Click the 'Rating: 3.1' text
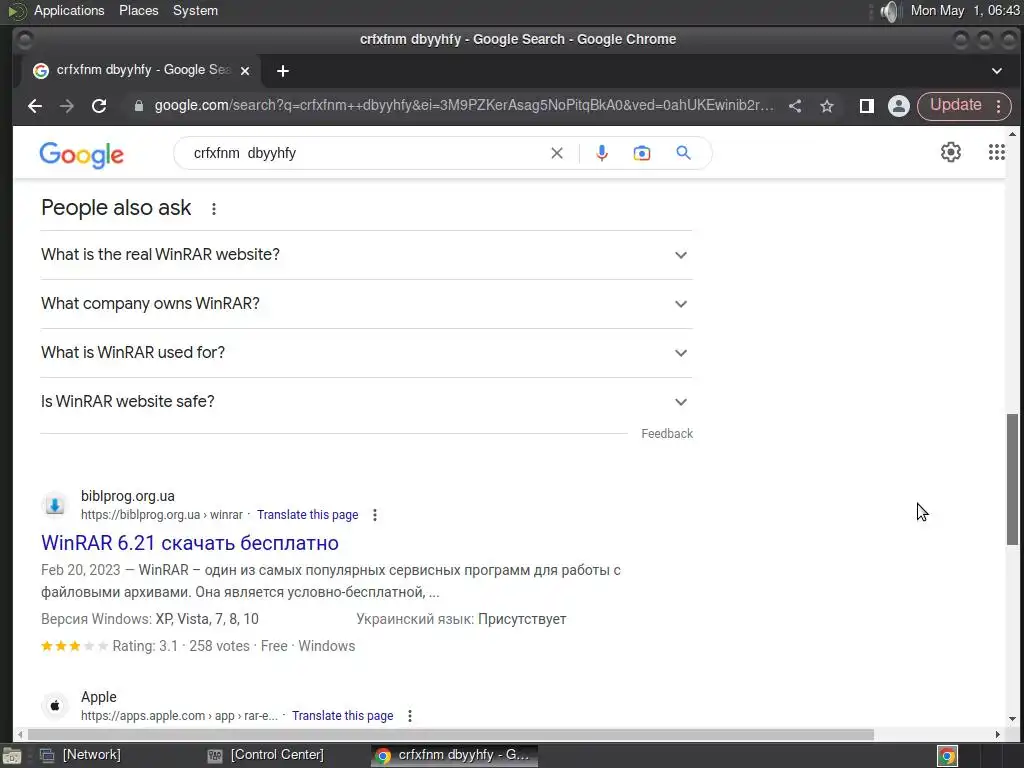1024x768 pixels. 145,646
